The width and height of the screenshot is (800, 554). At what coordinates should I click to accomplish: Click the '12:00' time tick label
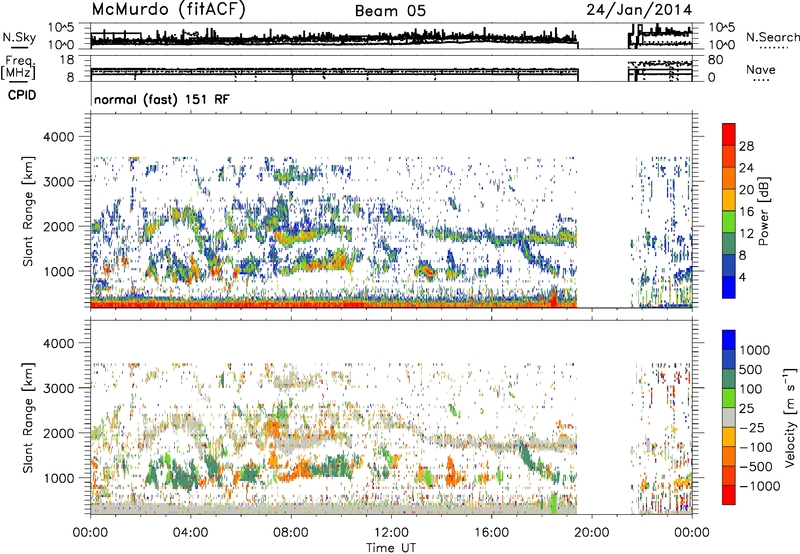point(391,533)
